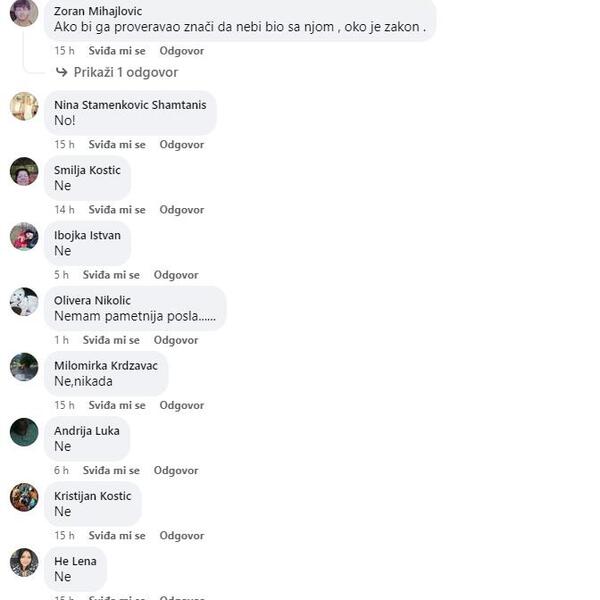Viewport: 600px width, 600px height.
Task: Reply to Nina's "No!" comment via Odgovor
Action: pos(182,145)
